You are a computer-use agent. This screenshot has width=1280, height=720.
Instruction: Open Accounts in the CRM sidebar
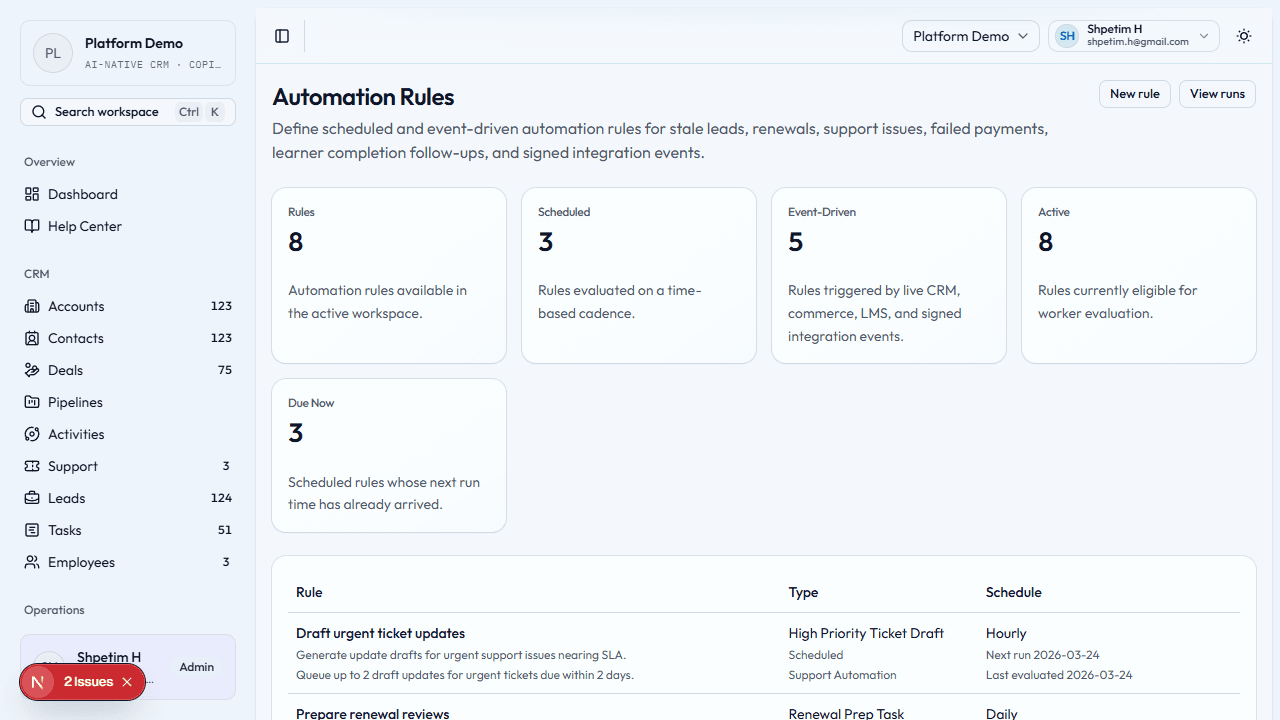(x=75, y=306)
